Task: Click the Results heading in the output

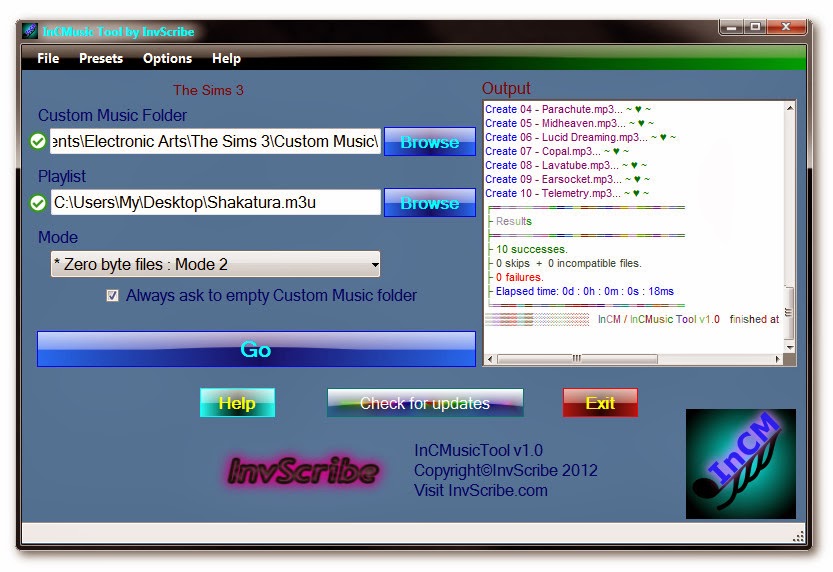Action: point(513,221)
